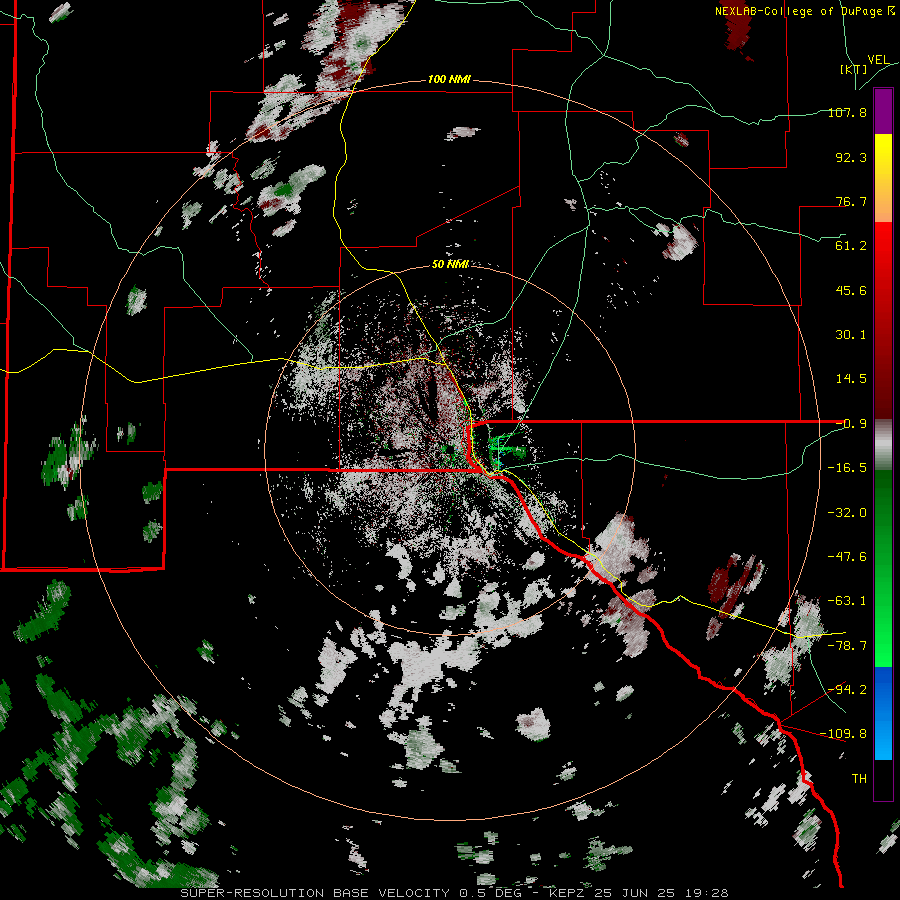Click the 100 NMI range ring label
The image size is (900, 900).
click(x=449, y=79)
